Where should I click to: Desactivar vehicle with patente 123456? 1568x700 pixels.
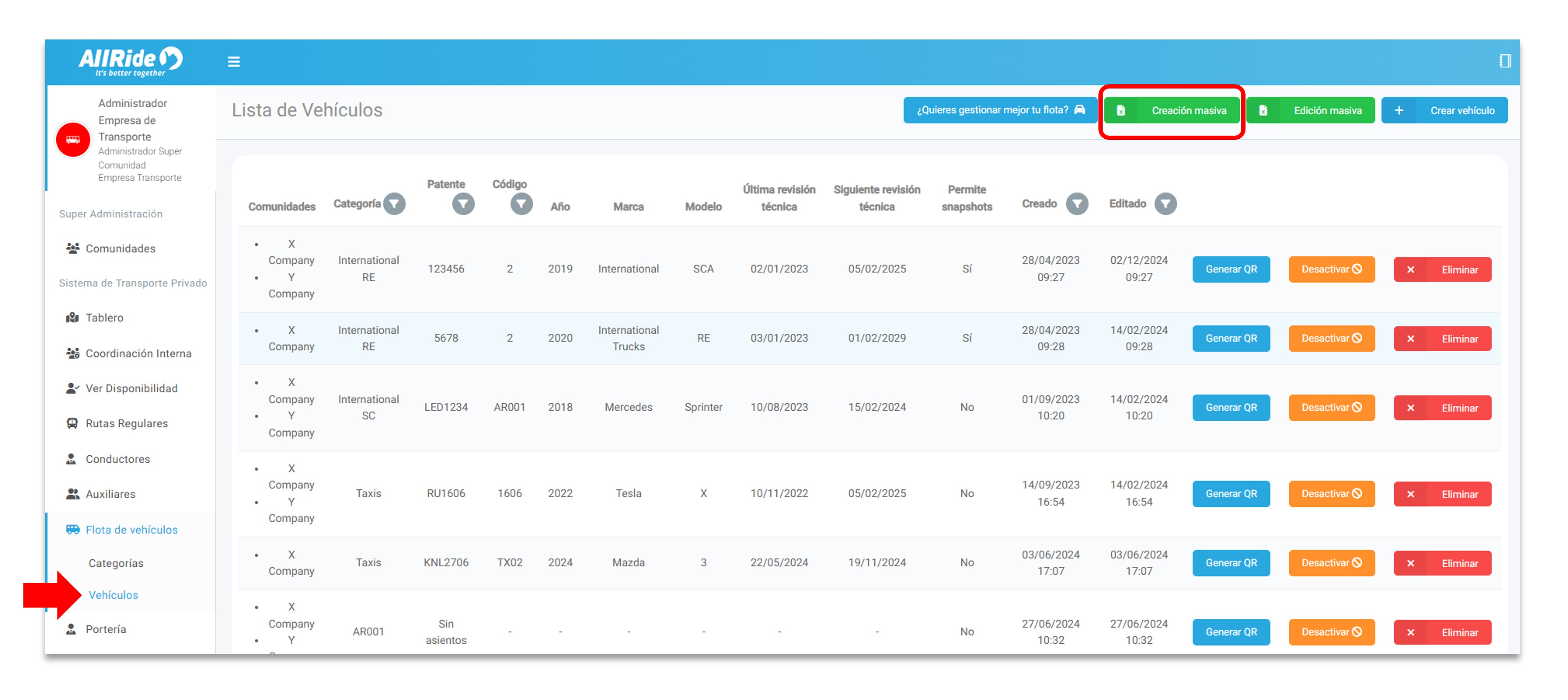pos(1331,269)
